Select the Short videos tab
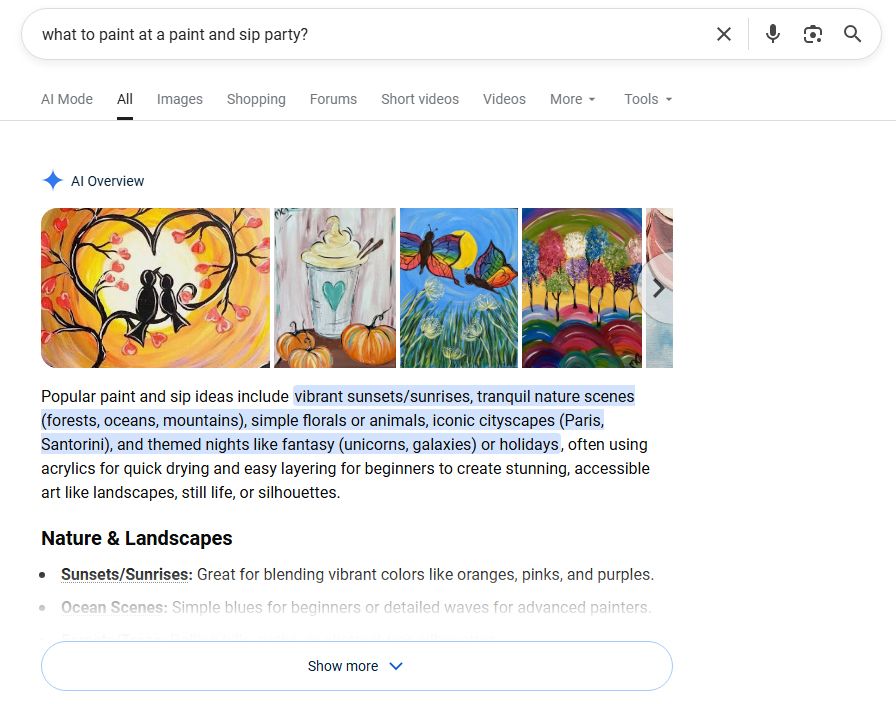 [419, 99]
